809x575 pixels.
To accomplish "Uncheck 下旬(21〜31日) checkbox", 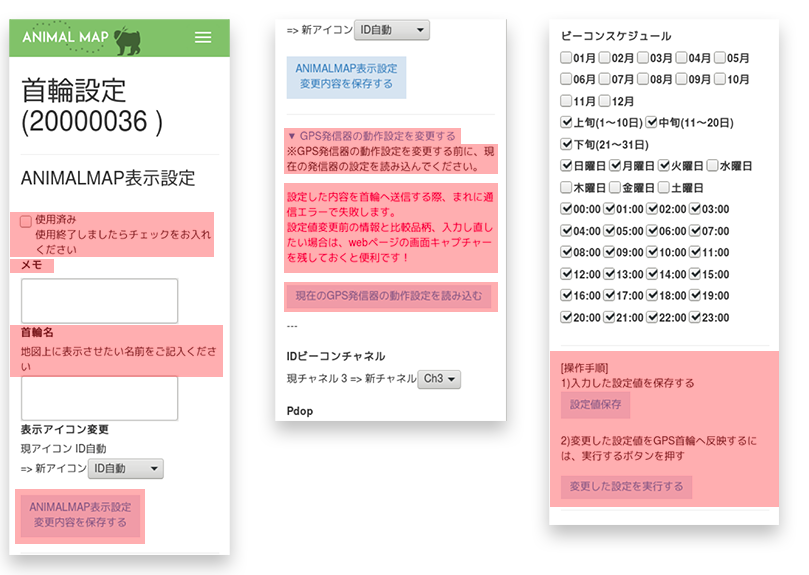I will (x=566, y=143).
